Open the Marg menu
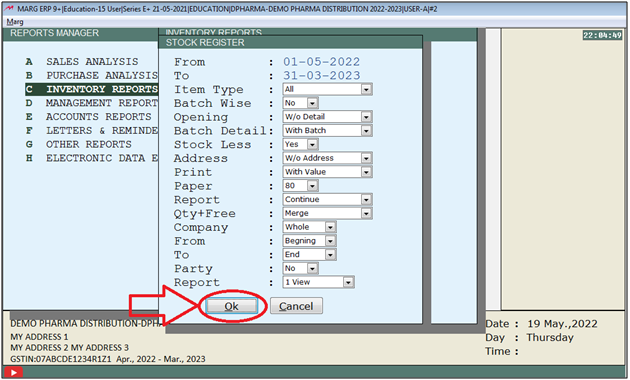Image resolution: width=630 pixels, height=380 pixels. 15,22
